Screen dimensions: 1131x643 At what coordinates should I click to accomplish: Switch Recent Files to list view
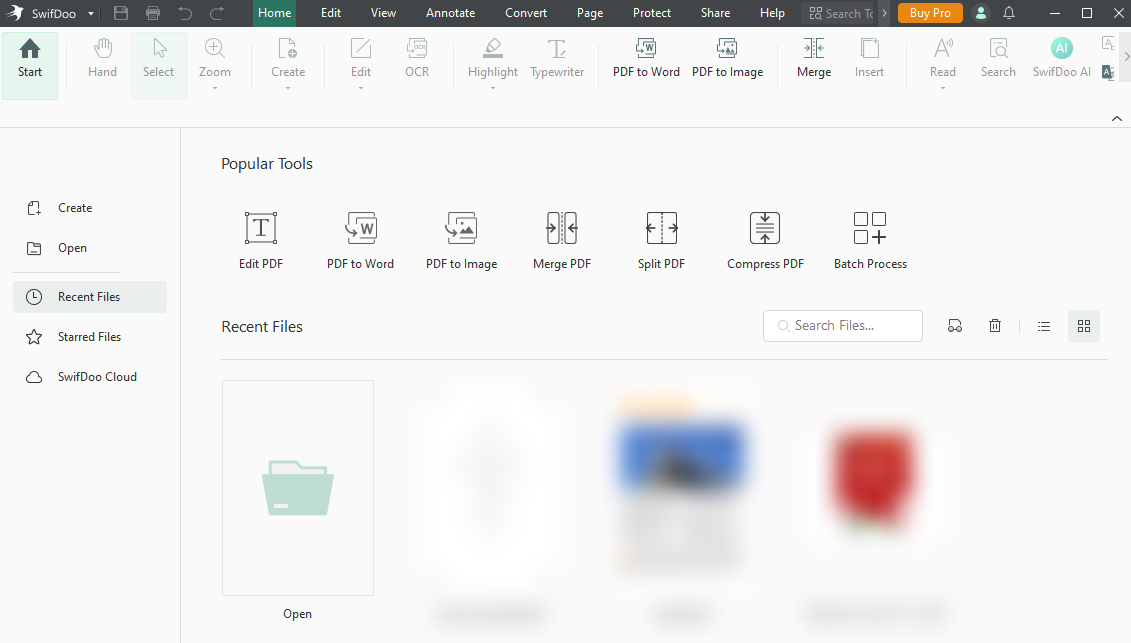[1044, 325]
